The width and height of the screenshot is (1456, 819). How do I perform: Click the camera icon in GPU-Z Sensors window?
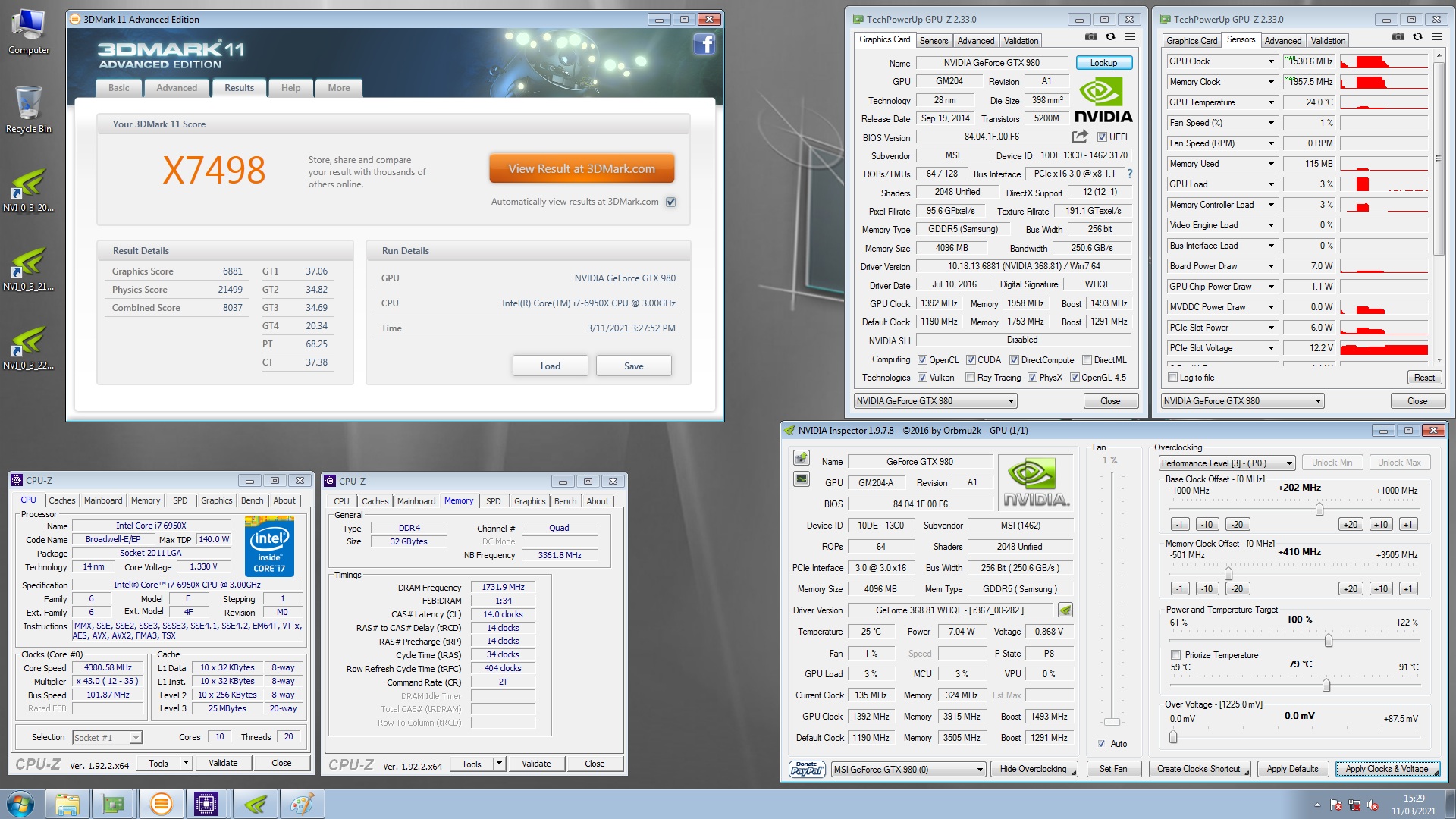click(x=1398, y=37)
